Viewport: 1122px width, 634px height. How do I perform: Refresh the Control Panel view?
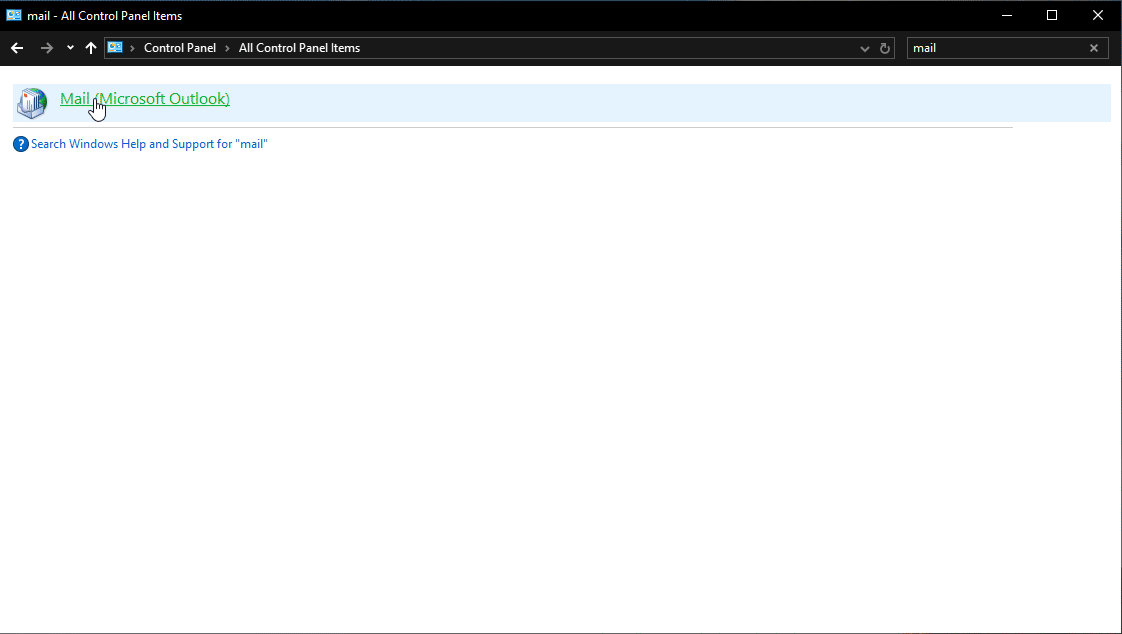click(x=884, y=49)
